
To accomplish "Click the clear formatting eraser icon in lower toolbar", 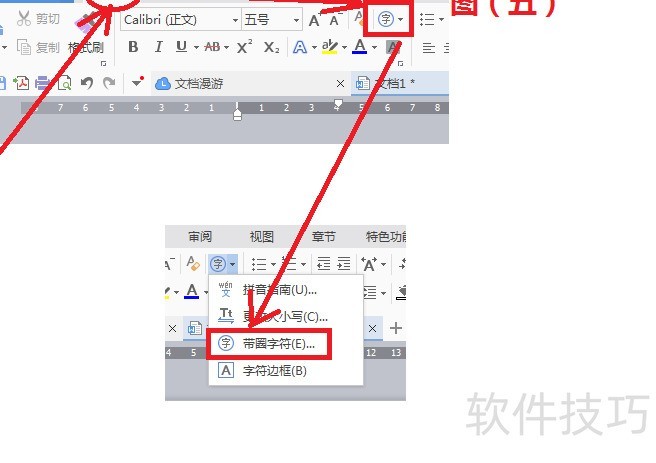I will [x=193, y=263].
